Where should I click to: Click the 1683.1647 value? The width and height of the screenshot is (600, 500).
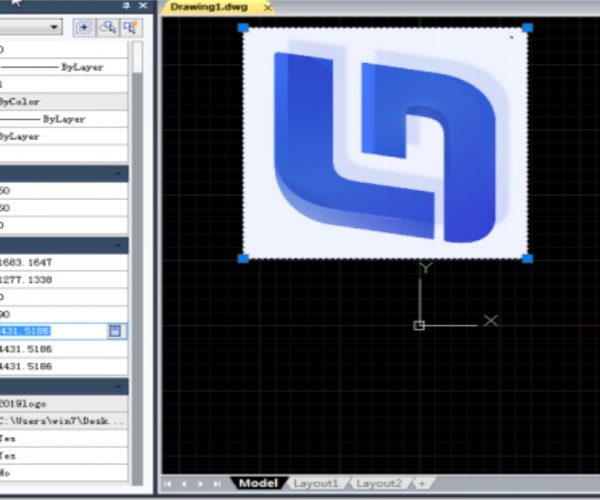point(26,262)
